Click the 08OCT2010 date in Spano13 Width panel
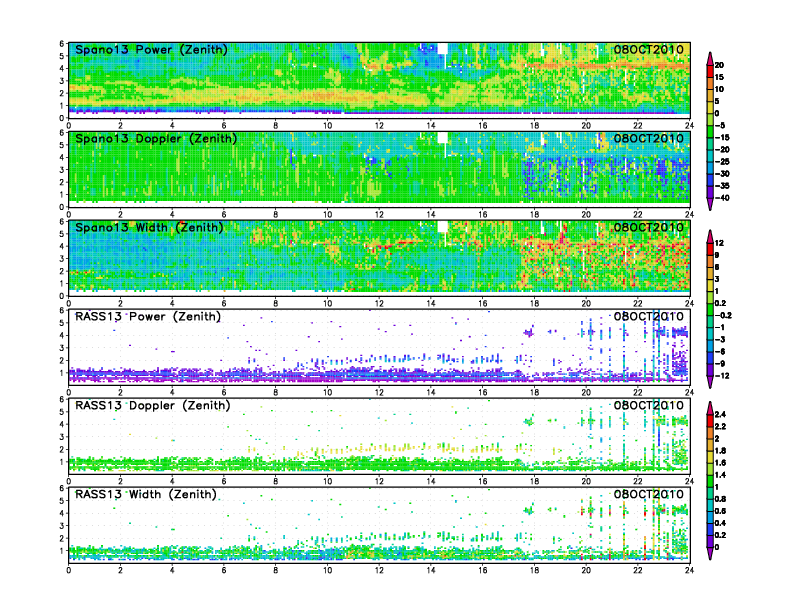Image resolution: width=792 pixels, height=612 pixels. coord(649,227)
